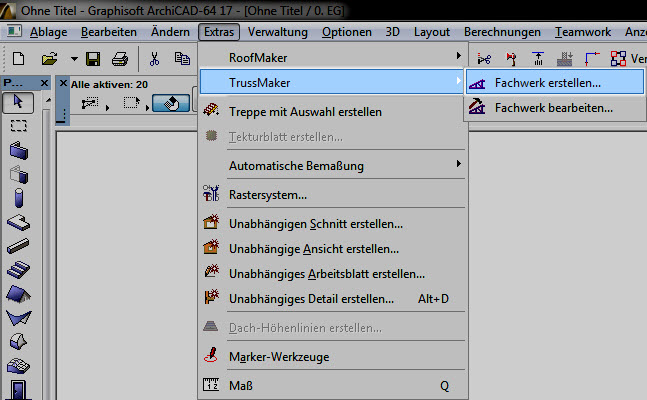Click the Copy icon
The width and height of the screenshot is (647, 400).
pyautogui.click(x=182, y=59)
